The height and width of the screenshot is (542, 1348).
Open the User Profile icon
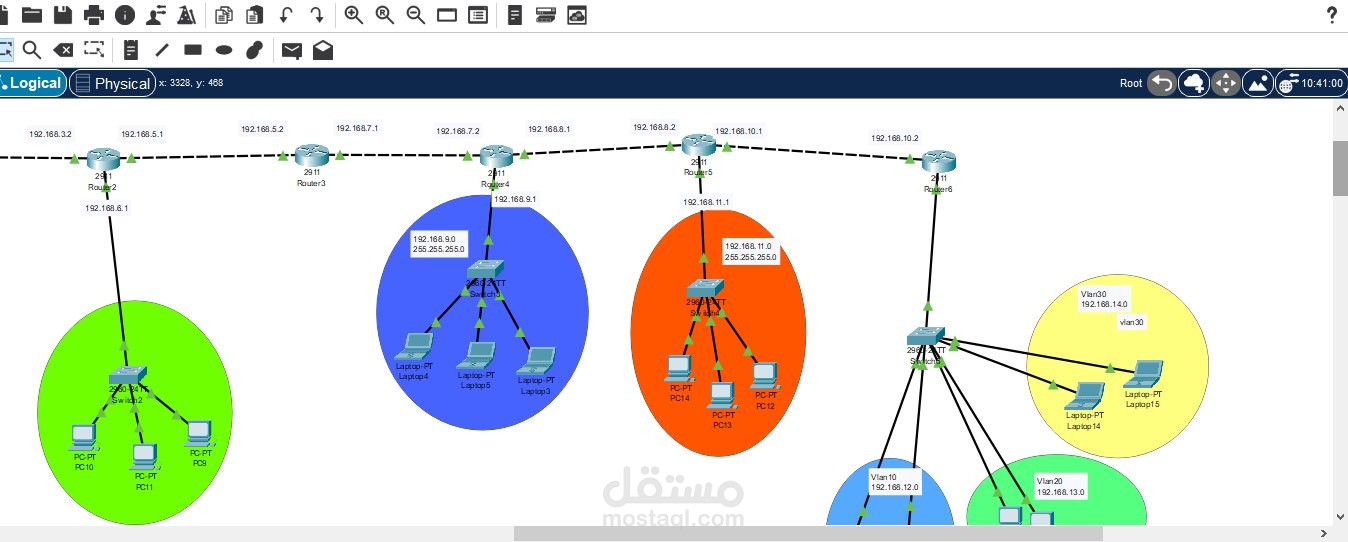click(156, 14)
